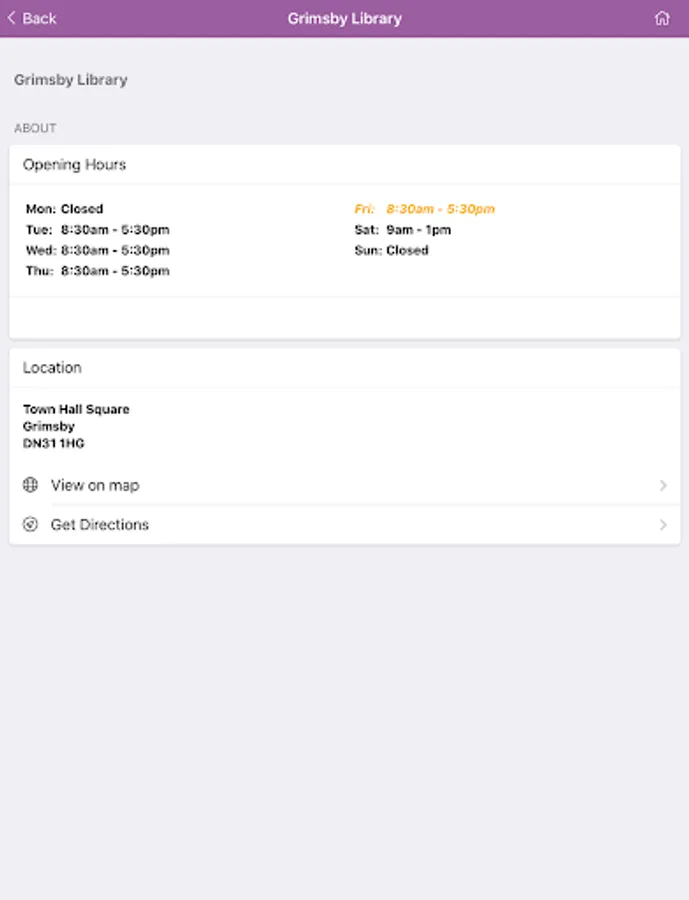Click the Sunday Closed entry
The width and height of the screenshot is (689, 900).
coord(391,250)
